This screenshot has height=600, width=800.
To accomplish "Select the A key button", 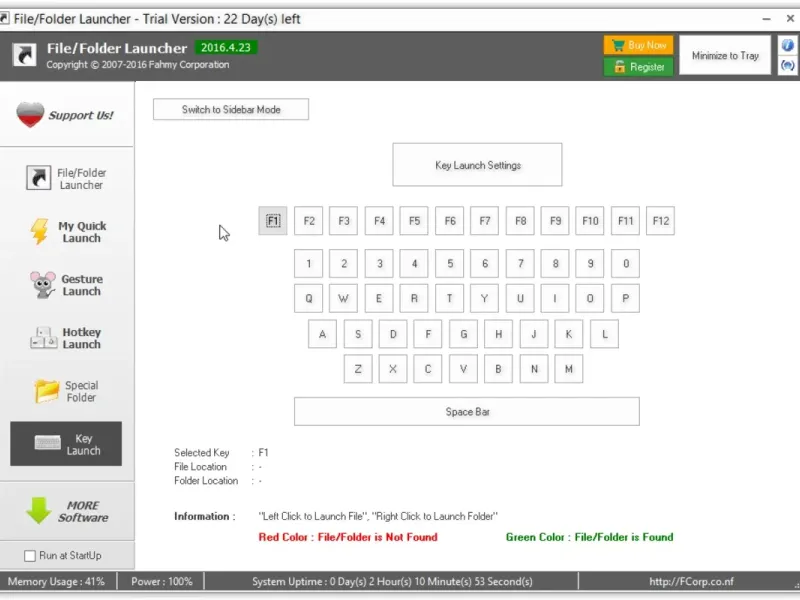I will tap(322, 334).
